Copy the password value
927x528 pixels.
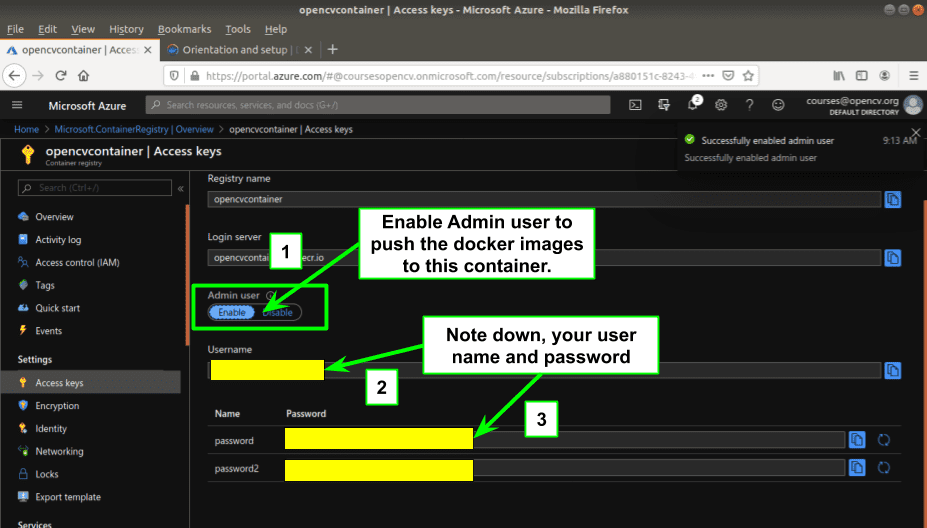click(x=857, y=440)
